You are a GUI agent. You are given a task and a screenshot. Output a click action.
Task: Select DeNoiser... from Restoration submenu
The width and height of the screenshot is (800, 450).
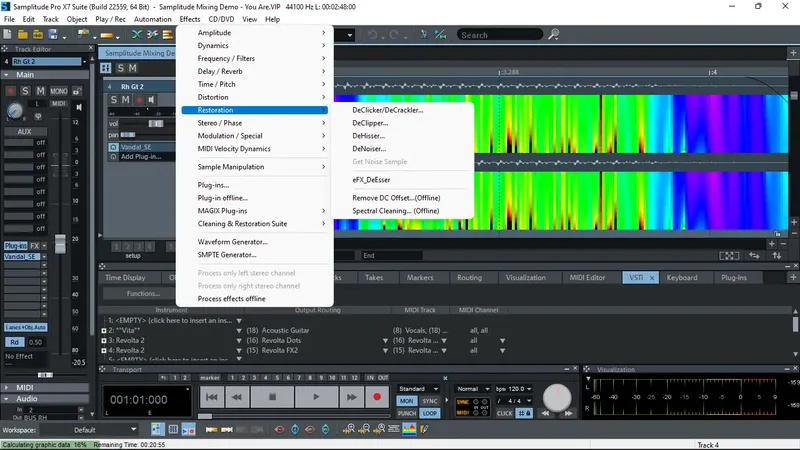(x=369, y=148)
